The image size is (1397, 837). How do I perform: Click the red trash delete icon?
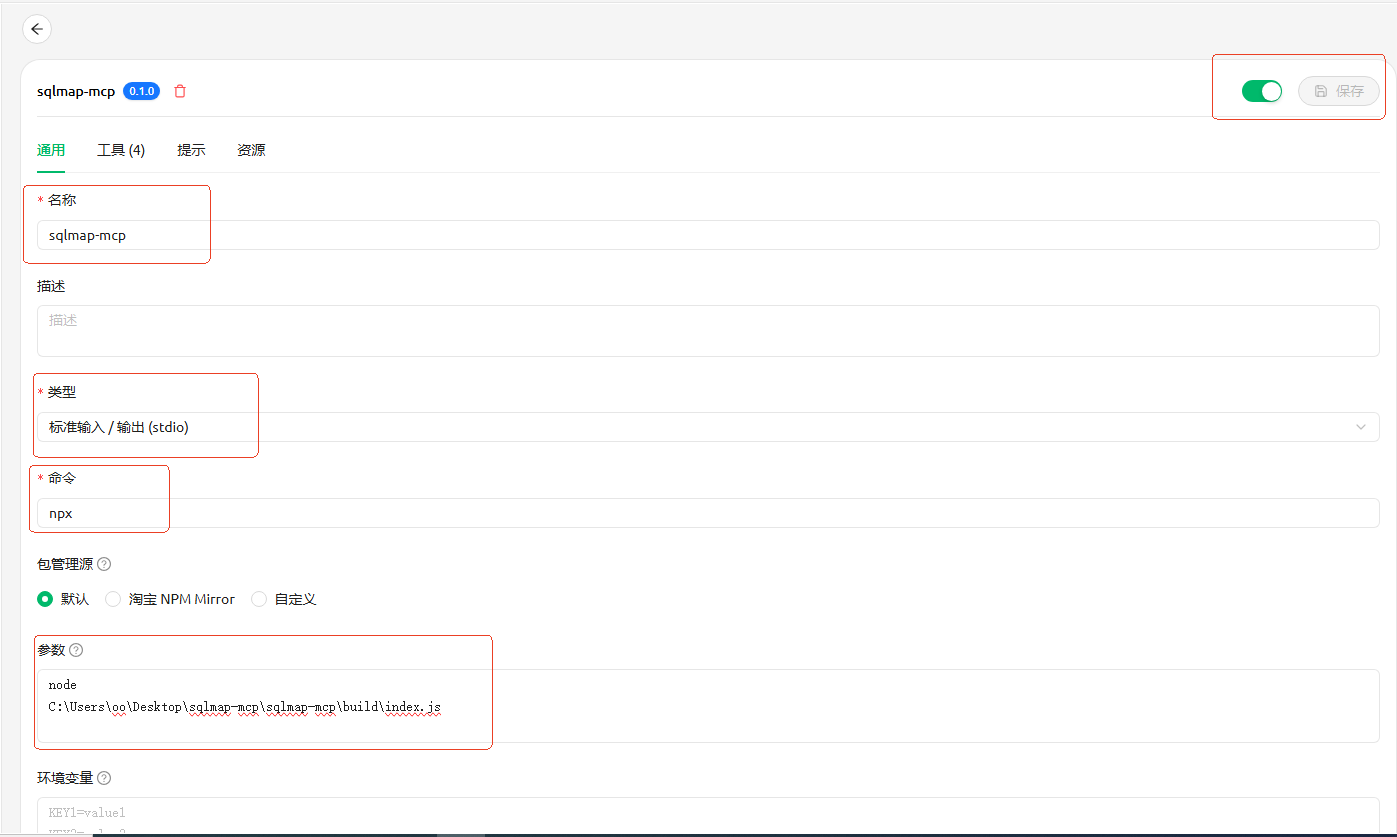[180, 91]
